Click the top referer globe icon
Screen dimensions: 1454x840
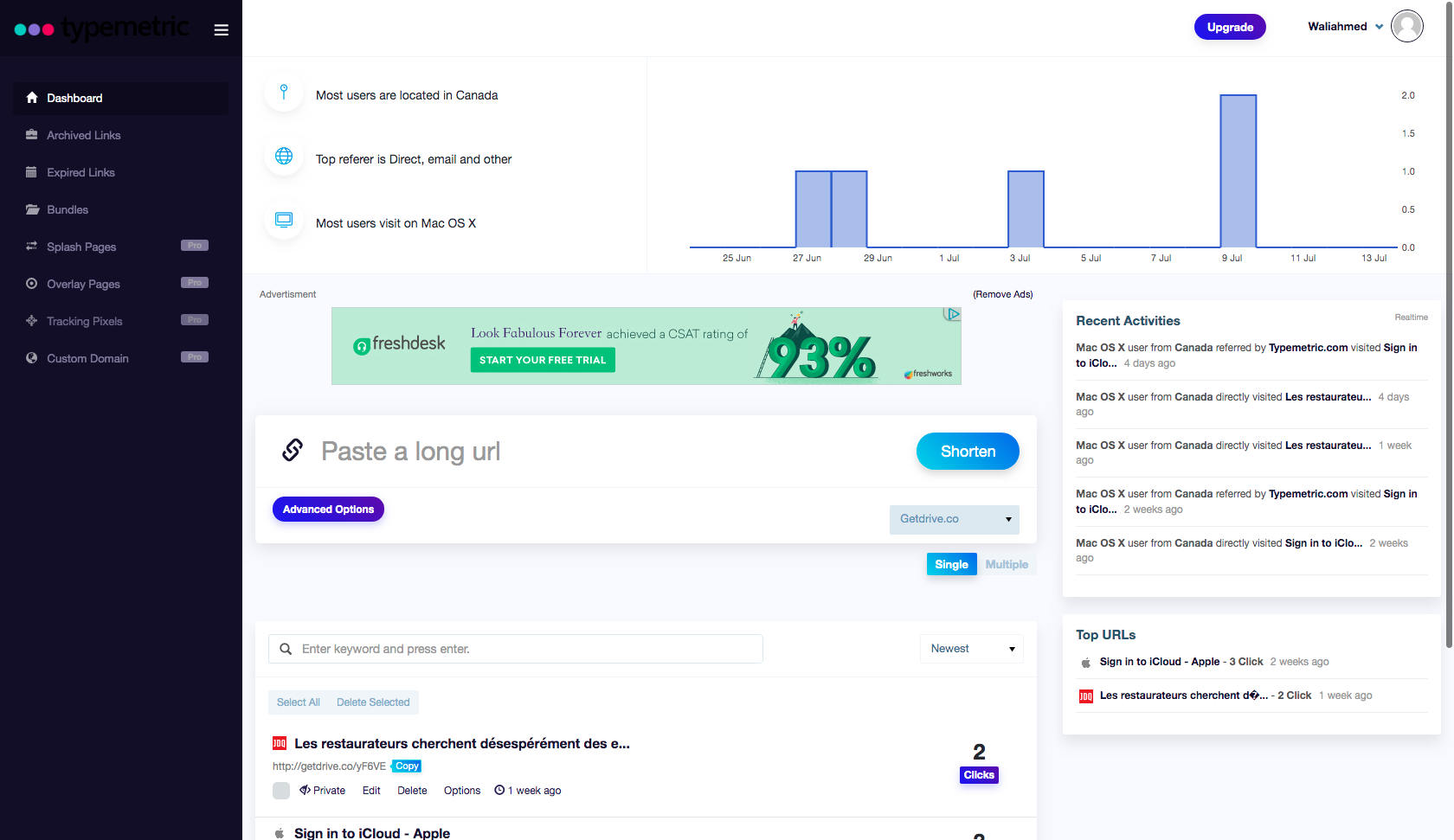pyautogui.click(x=284, y=156)
